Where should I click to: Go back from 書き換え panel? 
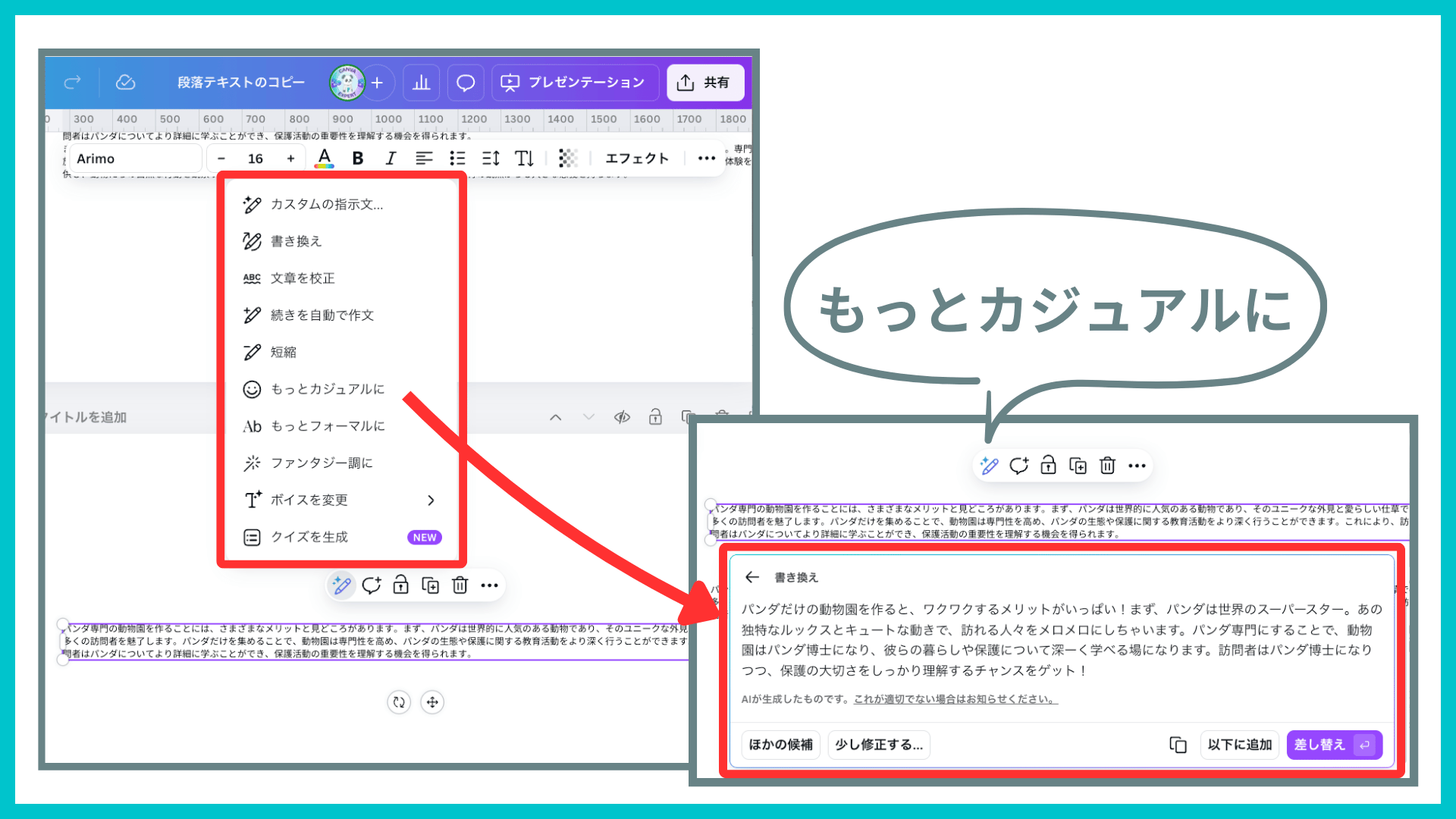[x=752, y=577]
